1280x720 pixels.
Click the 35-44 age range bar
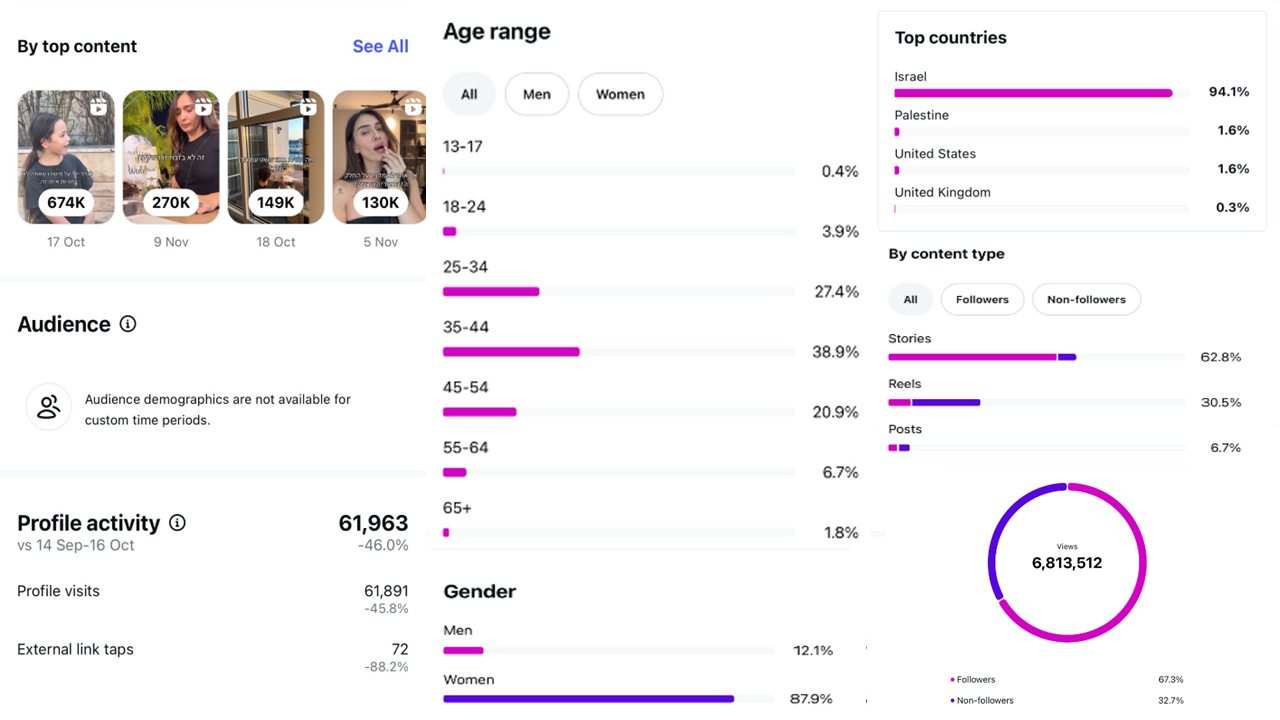511,352
